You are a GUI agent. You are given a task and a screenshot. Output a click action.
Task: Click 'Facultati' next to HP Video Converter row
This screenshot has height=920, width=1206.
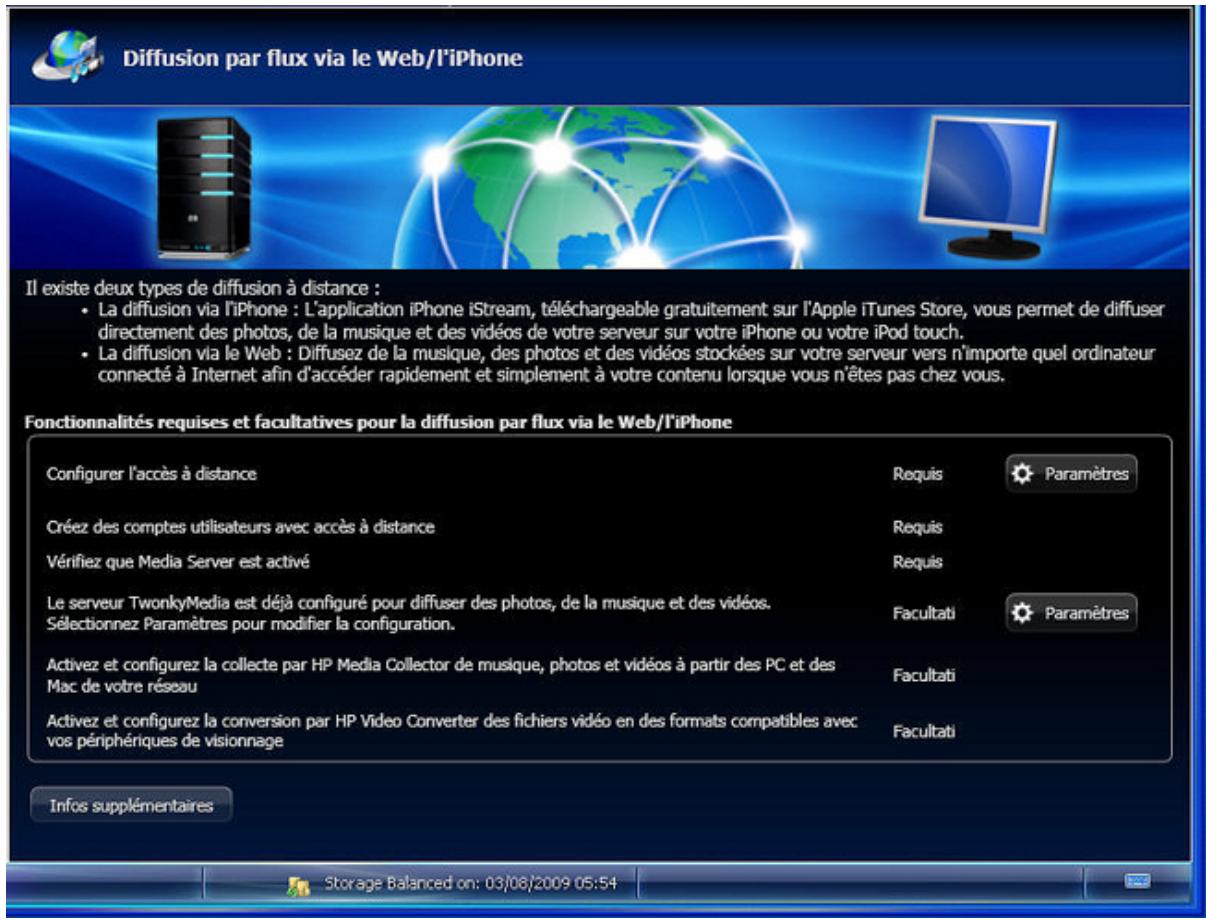pos(924,732)
